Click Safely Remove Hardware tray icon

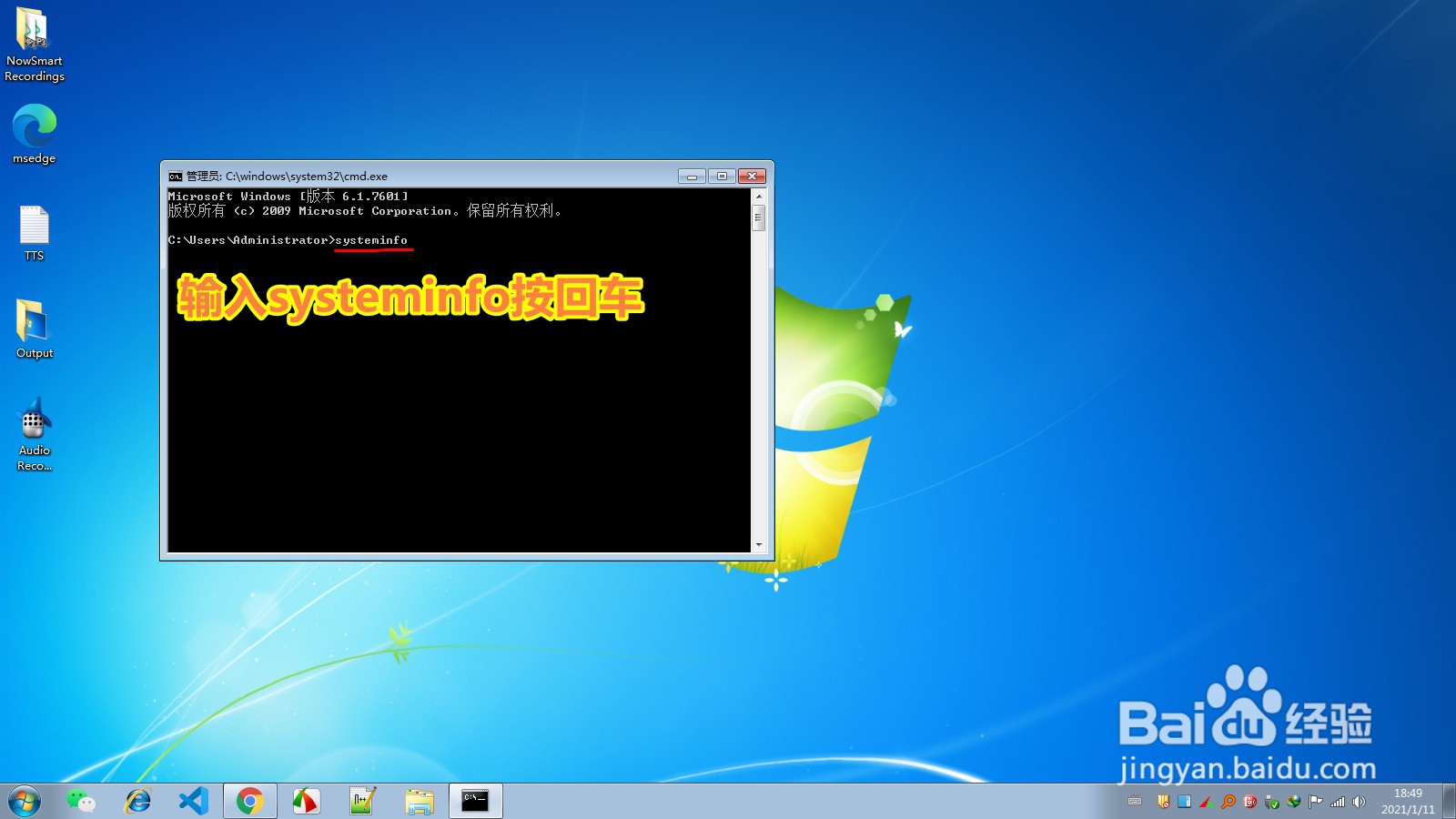pyautogui.click(x=1272, y=802)
